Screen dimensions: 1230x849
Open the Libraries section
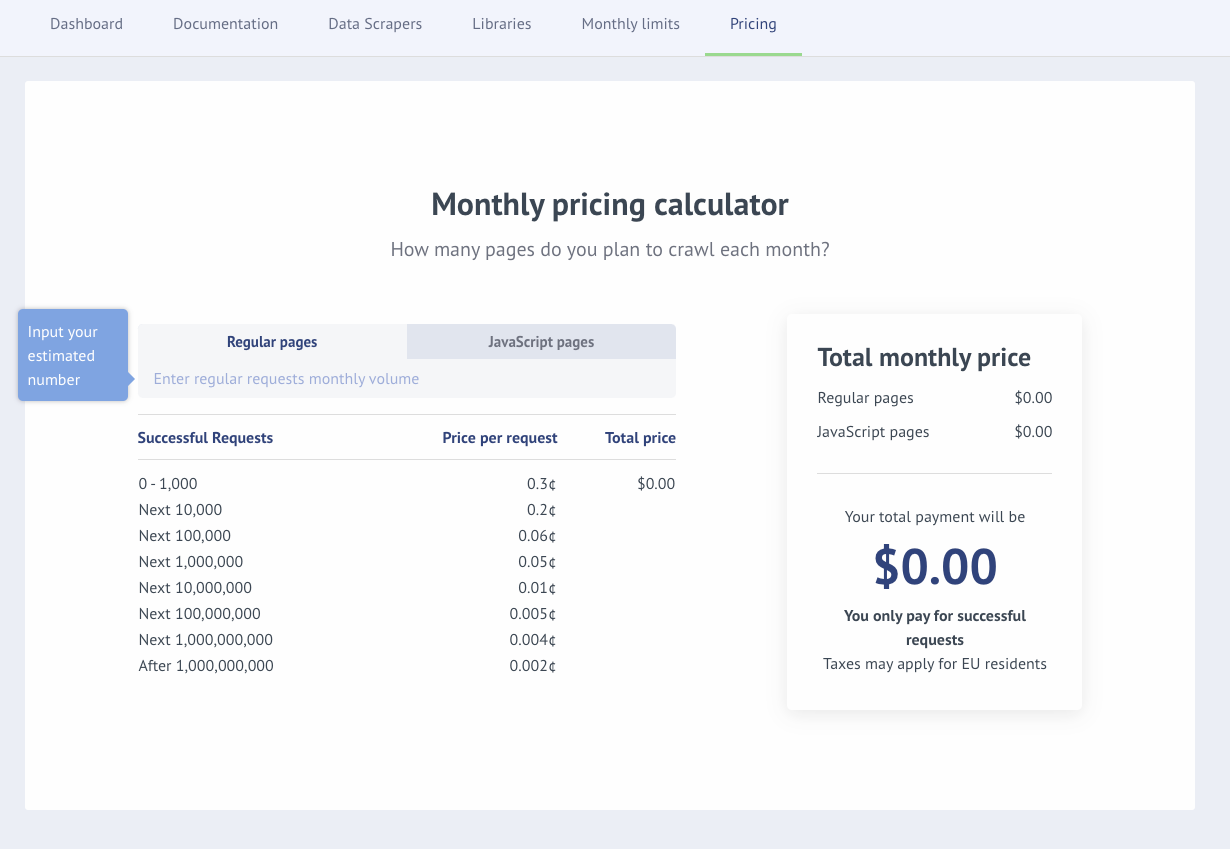501,24
